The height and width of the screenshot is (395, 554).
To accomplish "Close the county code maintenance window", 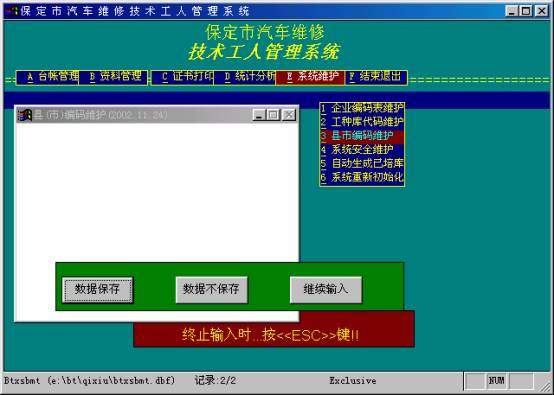I will 289,115.
